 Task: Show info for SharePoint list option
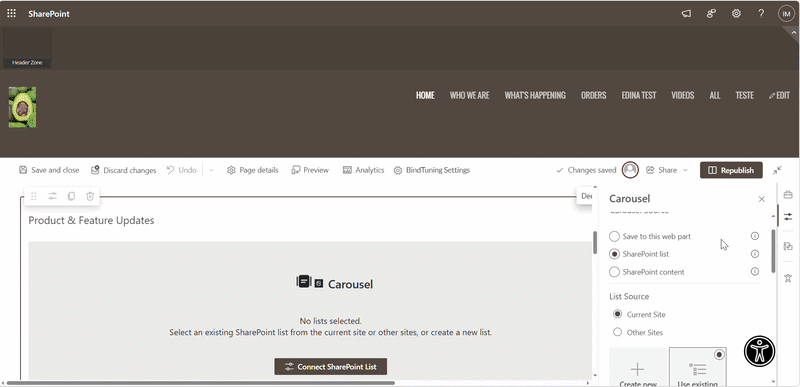pos(755,254)
